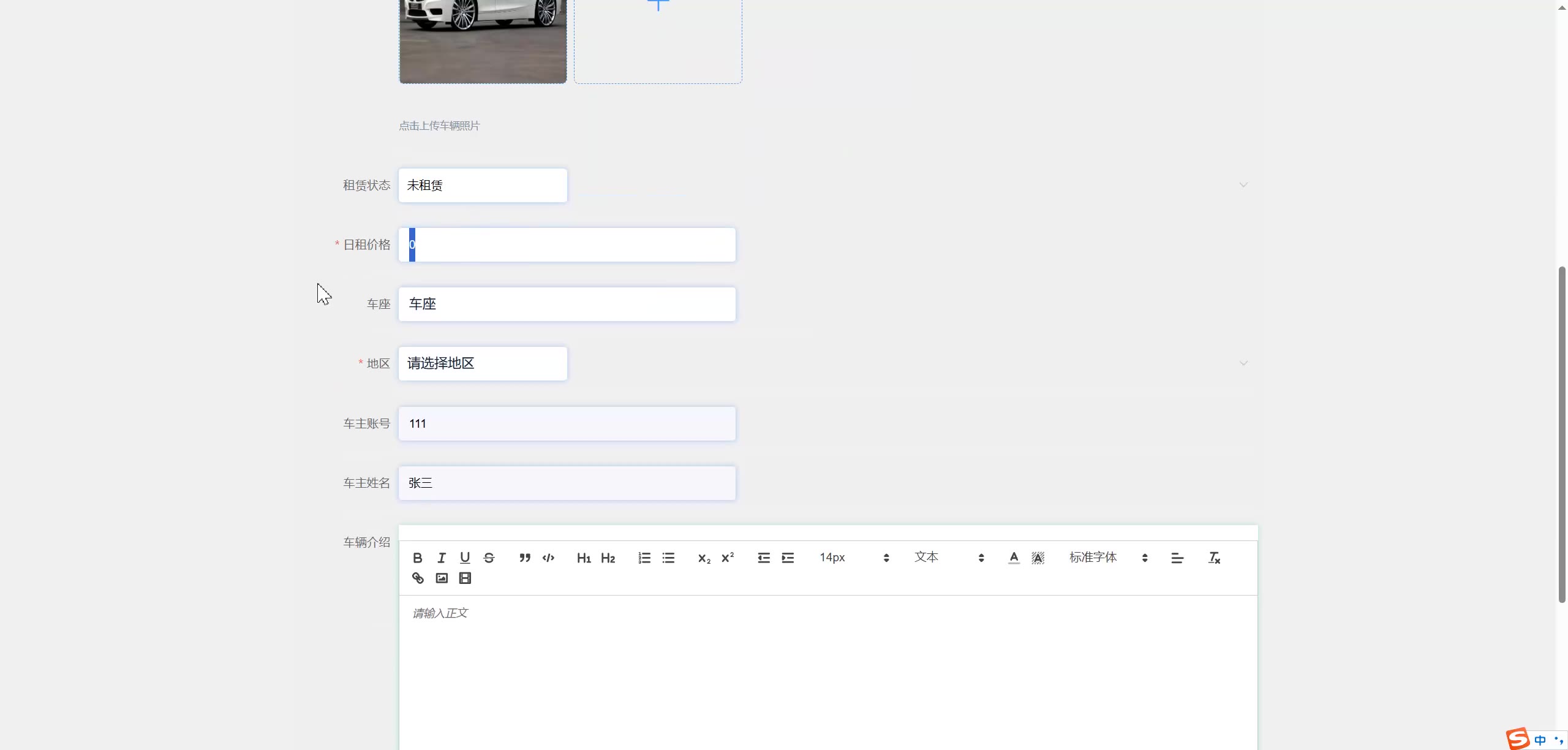Apply italic formatting in editor
The height and width of the screenshot is (750, 1568).
point(441,558)
